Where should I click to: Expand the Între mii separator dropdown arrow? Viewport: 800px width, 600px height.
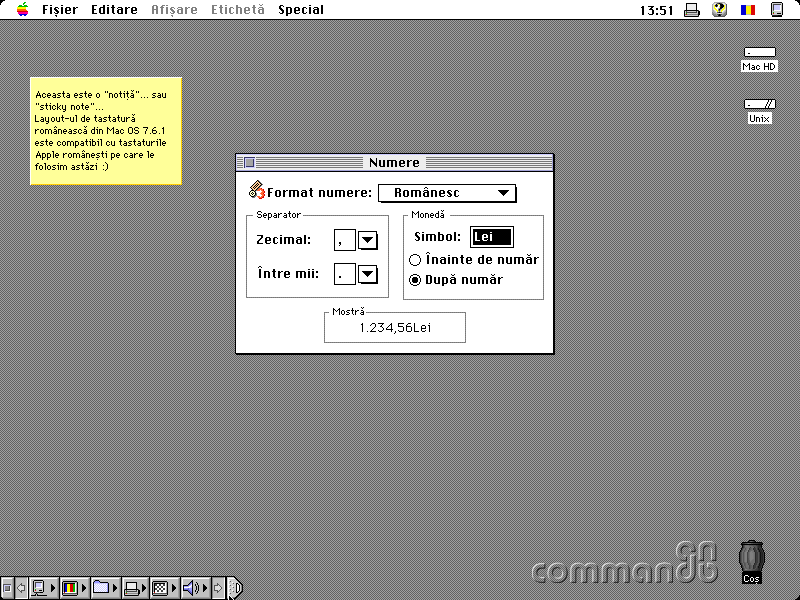pyautogui.click(x=367, y=274)
